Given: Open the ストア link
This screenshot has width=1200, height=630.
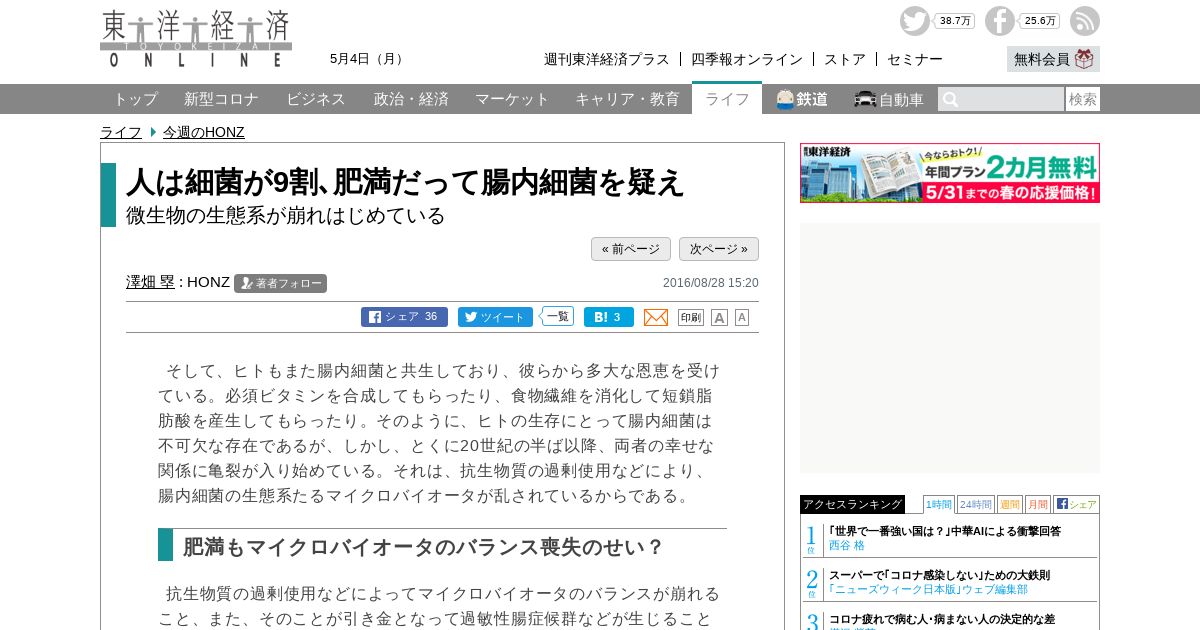Looking at the screenshot, I should coord(845,59).
